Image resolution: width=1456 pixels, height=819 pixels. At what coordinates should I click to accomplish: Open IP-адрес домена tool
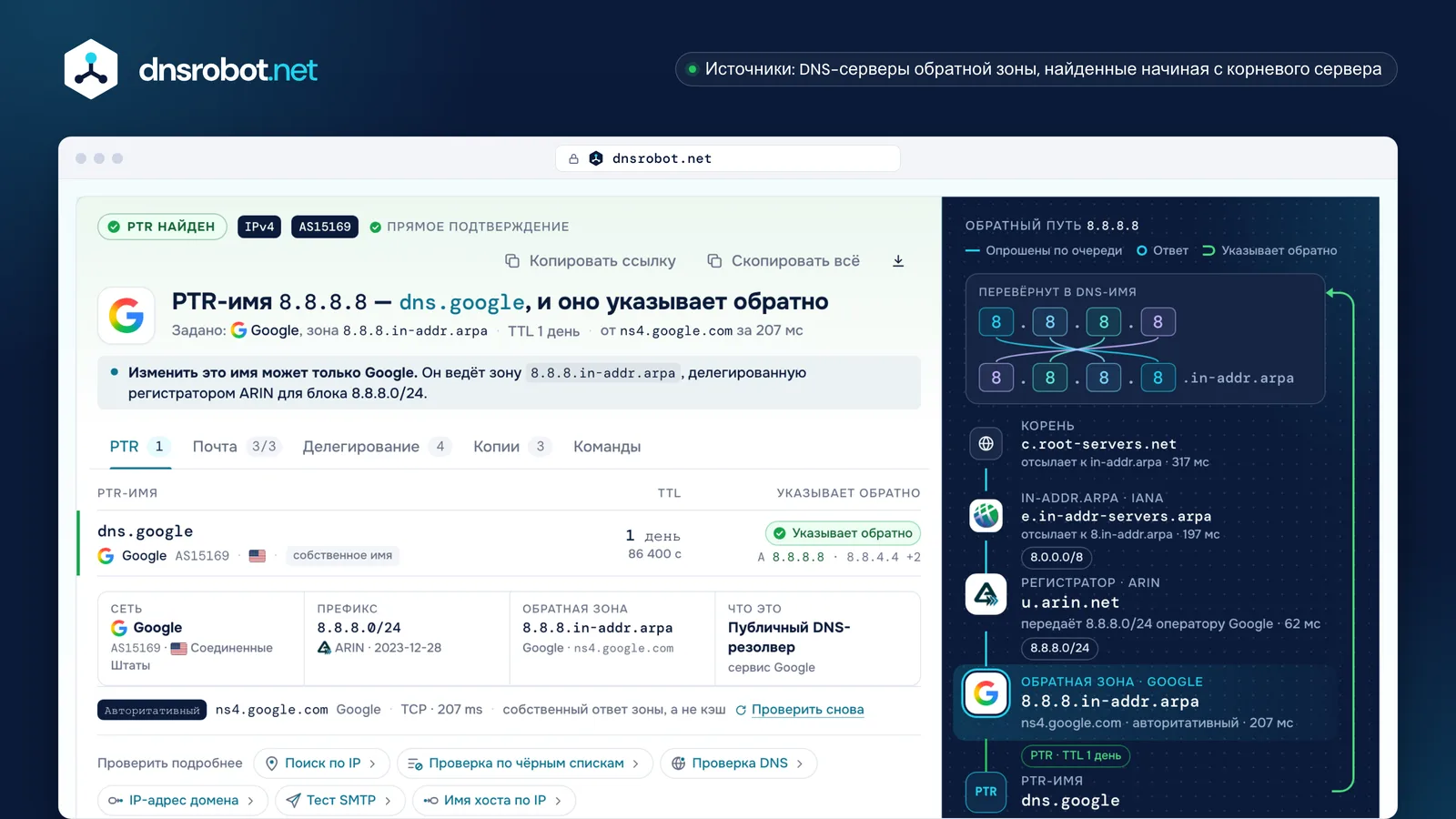tap(182, 801)
